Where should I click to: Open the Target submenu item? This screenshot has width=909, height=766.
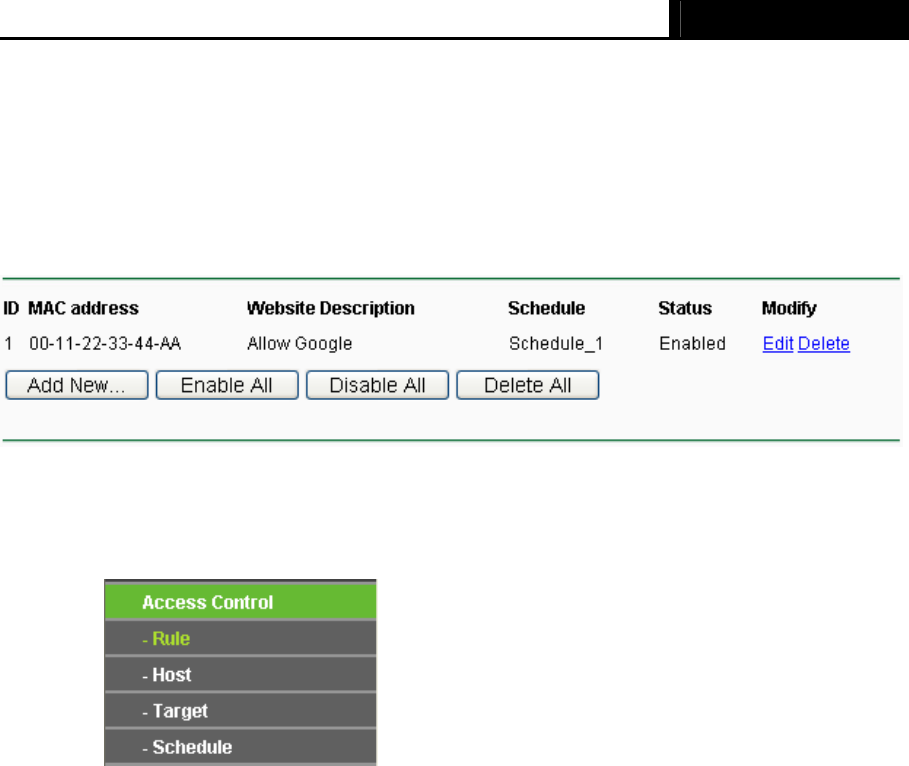(241, 711)
